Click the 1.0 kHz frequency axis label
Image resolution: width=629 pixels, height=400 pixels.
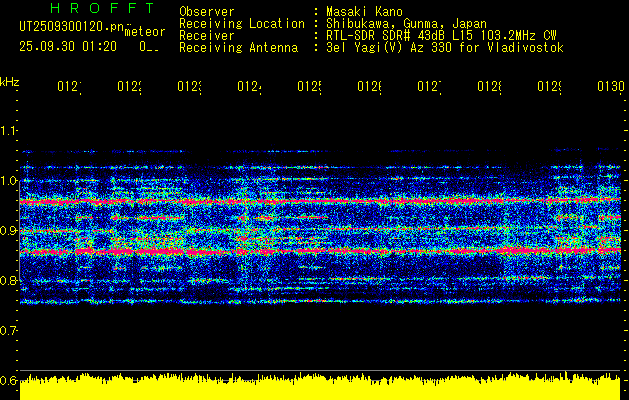pyautogui.click(x=8, y=181)
